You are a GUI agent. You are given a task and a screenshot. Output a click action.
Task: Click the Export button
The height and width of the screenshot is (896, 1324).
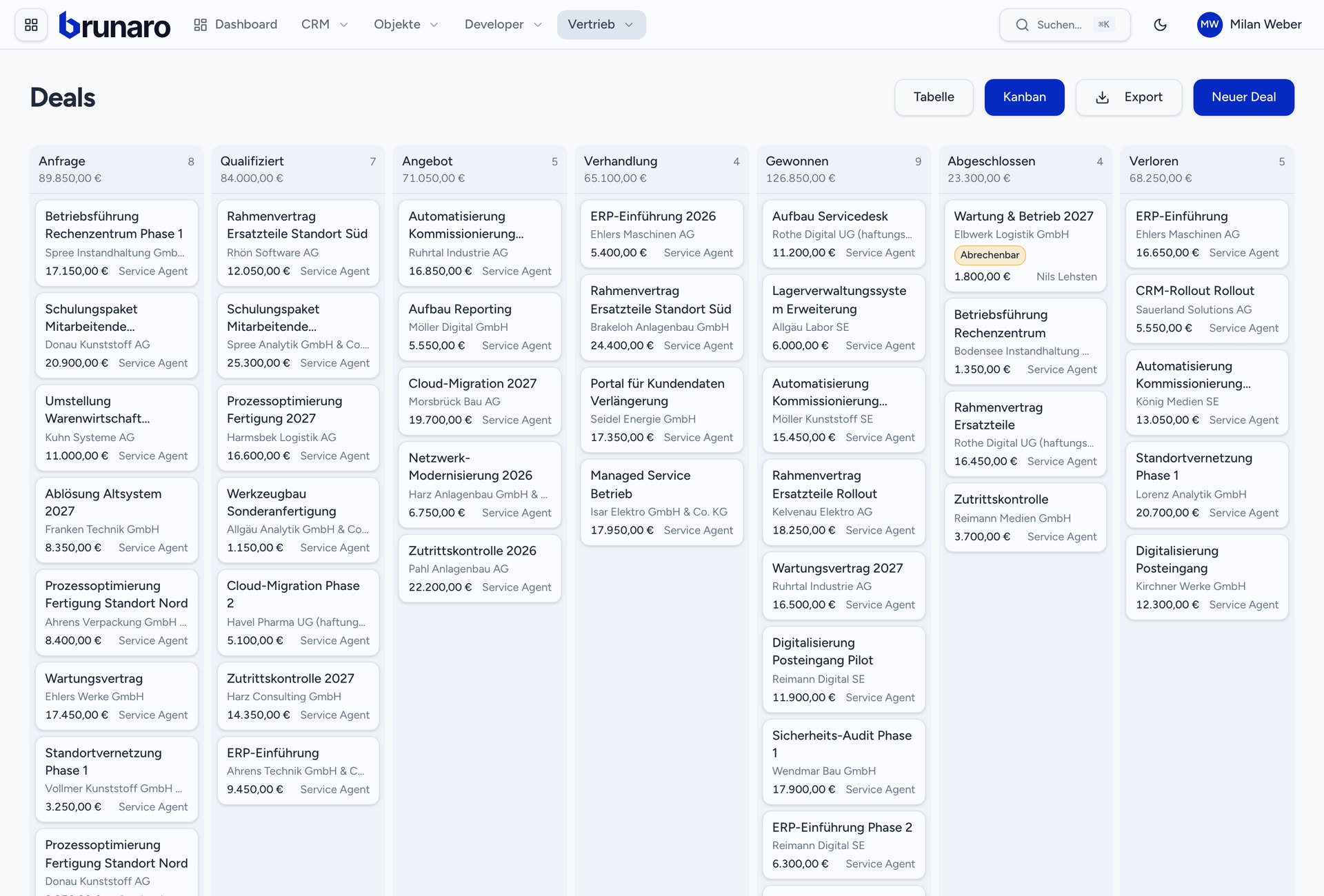point(1129,97)
